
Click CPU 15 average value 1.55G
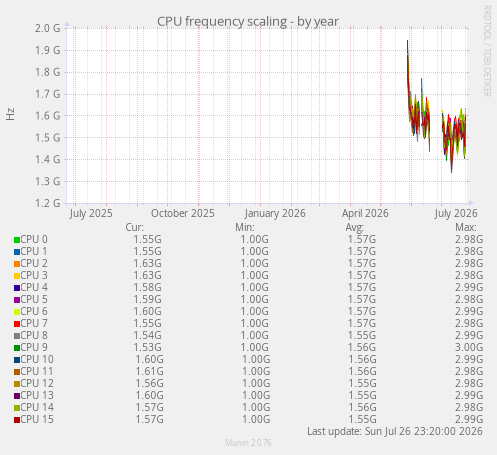[x=362, y=419]
